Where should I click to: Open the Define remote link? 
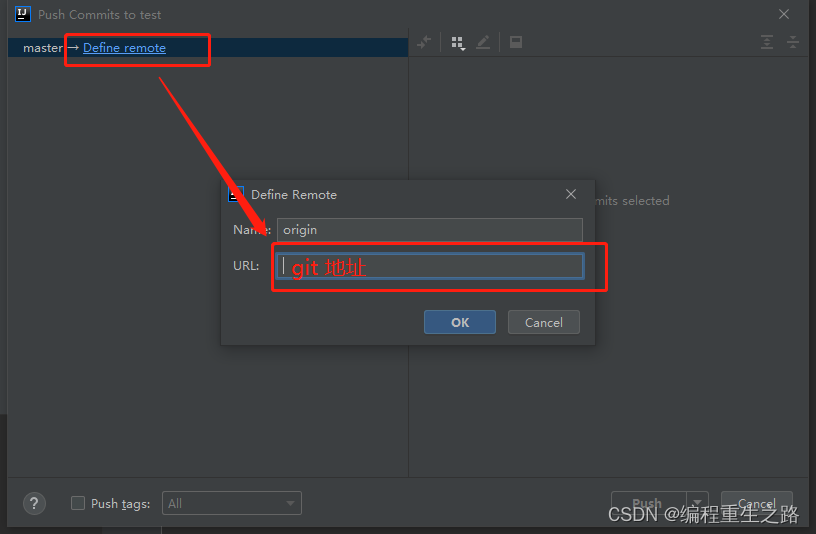click(124, 48)
